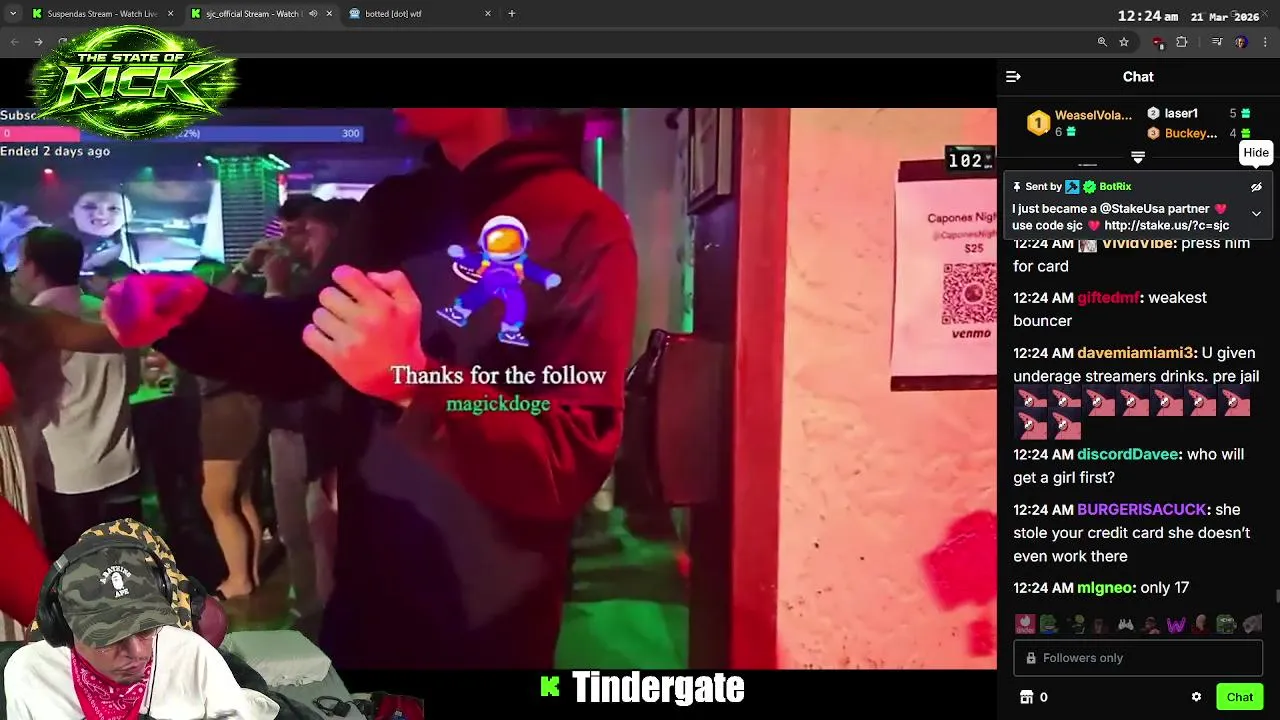Open a new browser tab
The height and width of the screenshot is (720, 1280).
(x=512, y=14)
